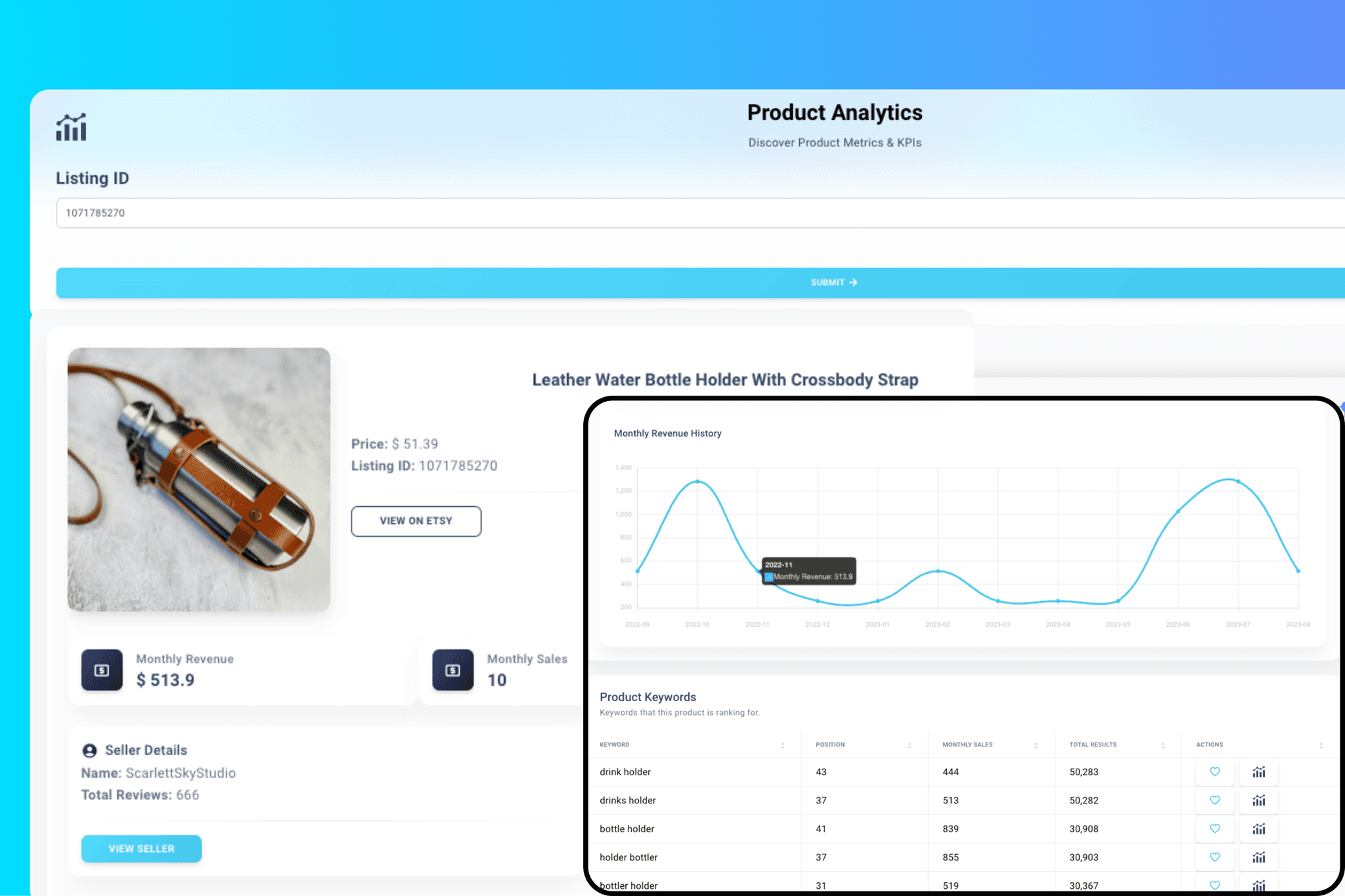This screenshot has height=896, width=1345.
Task: Click the Monthly Sales dollar icon
Action: click(x=452, y=670)
